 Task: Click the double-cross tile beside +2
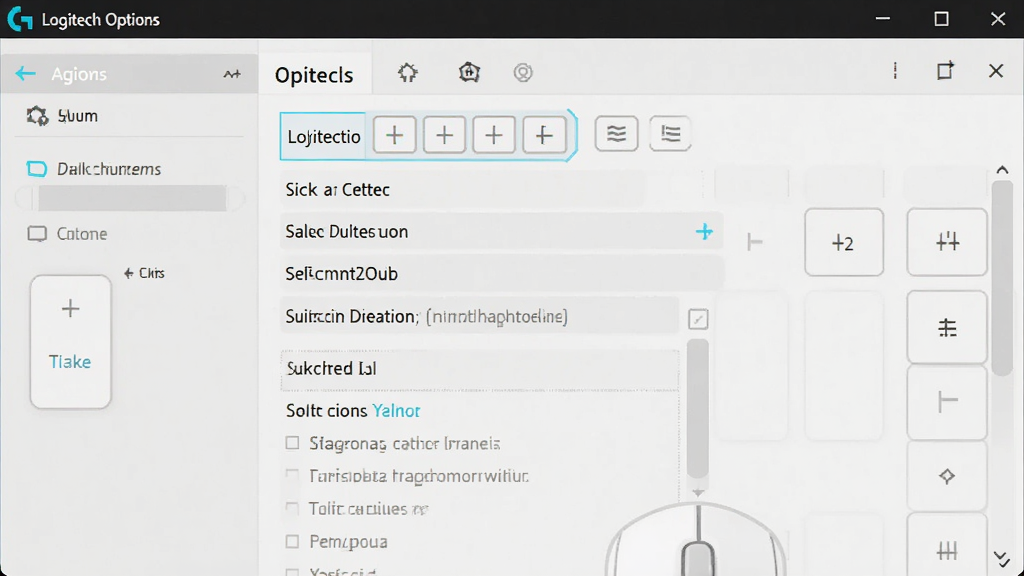click(947, 242)
